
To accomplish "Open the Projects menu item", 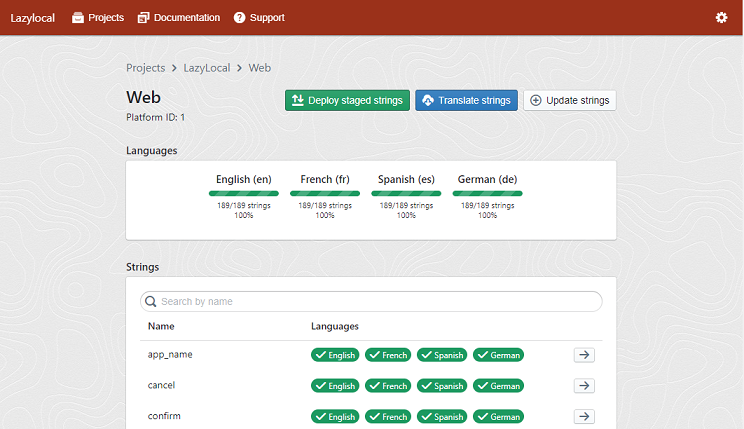I will pyautogui.click(x=98, y=18).
